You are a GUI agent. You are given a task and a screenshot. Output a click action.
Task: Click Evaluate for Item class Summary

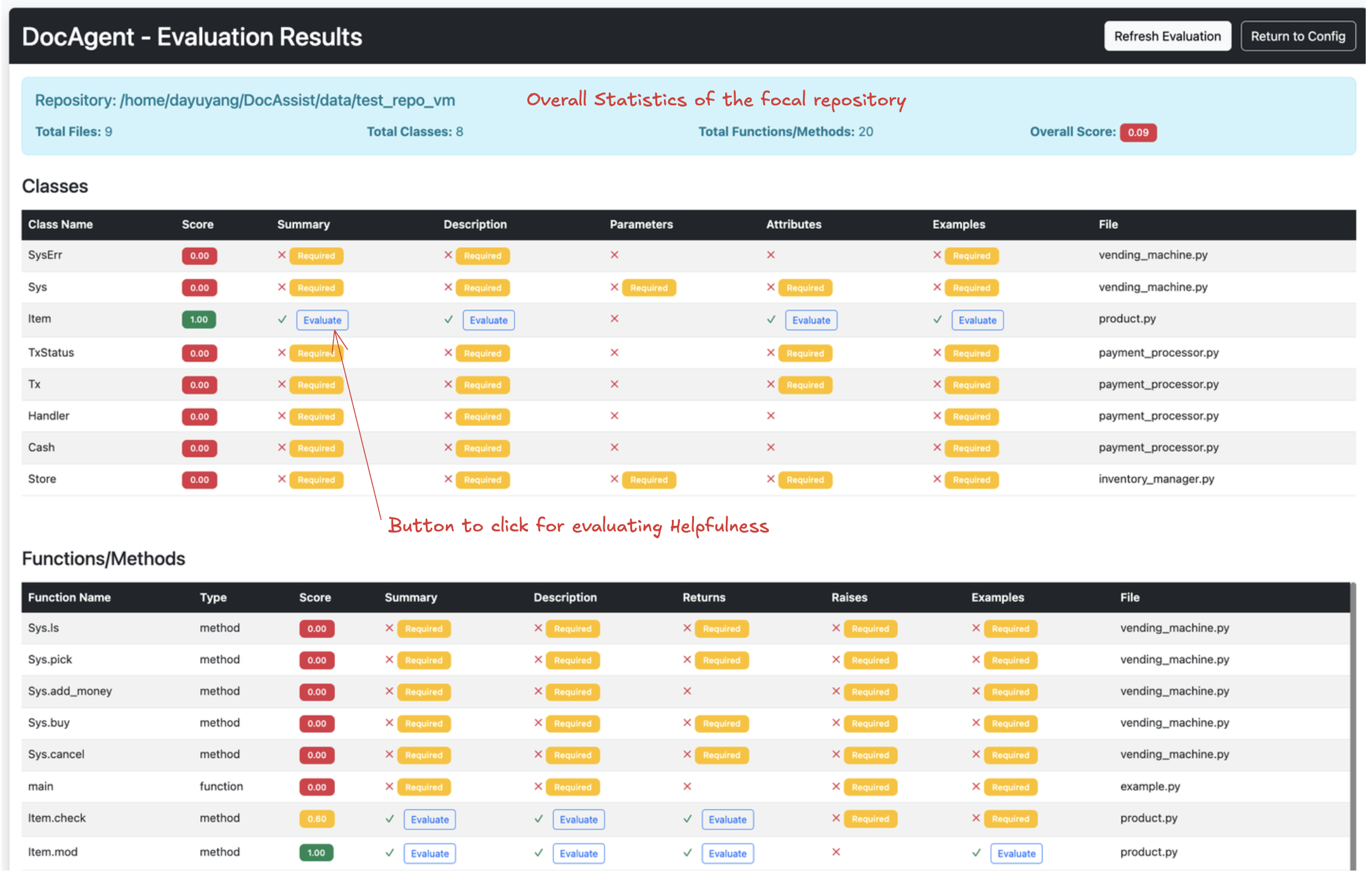[x=322, y=320]
